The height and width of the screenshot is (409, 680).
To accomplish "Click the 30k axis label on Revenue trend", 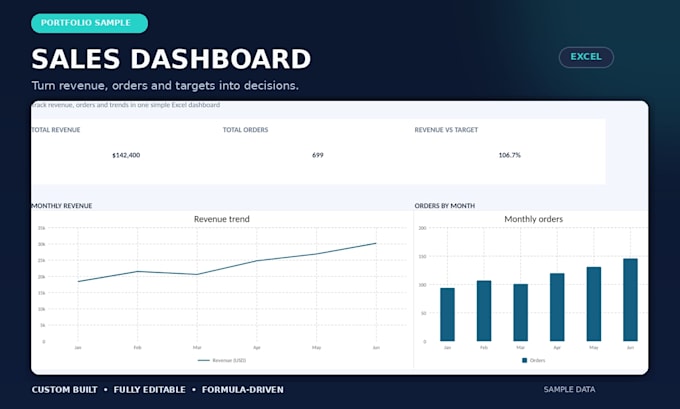I will [x=42, y=244].
